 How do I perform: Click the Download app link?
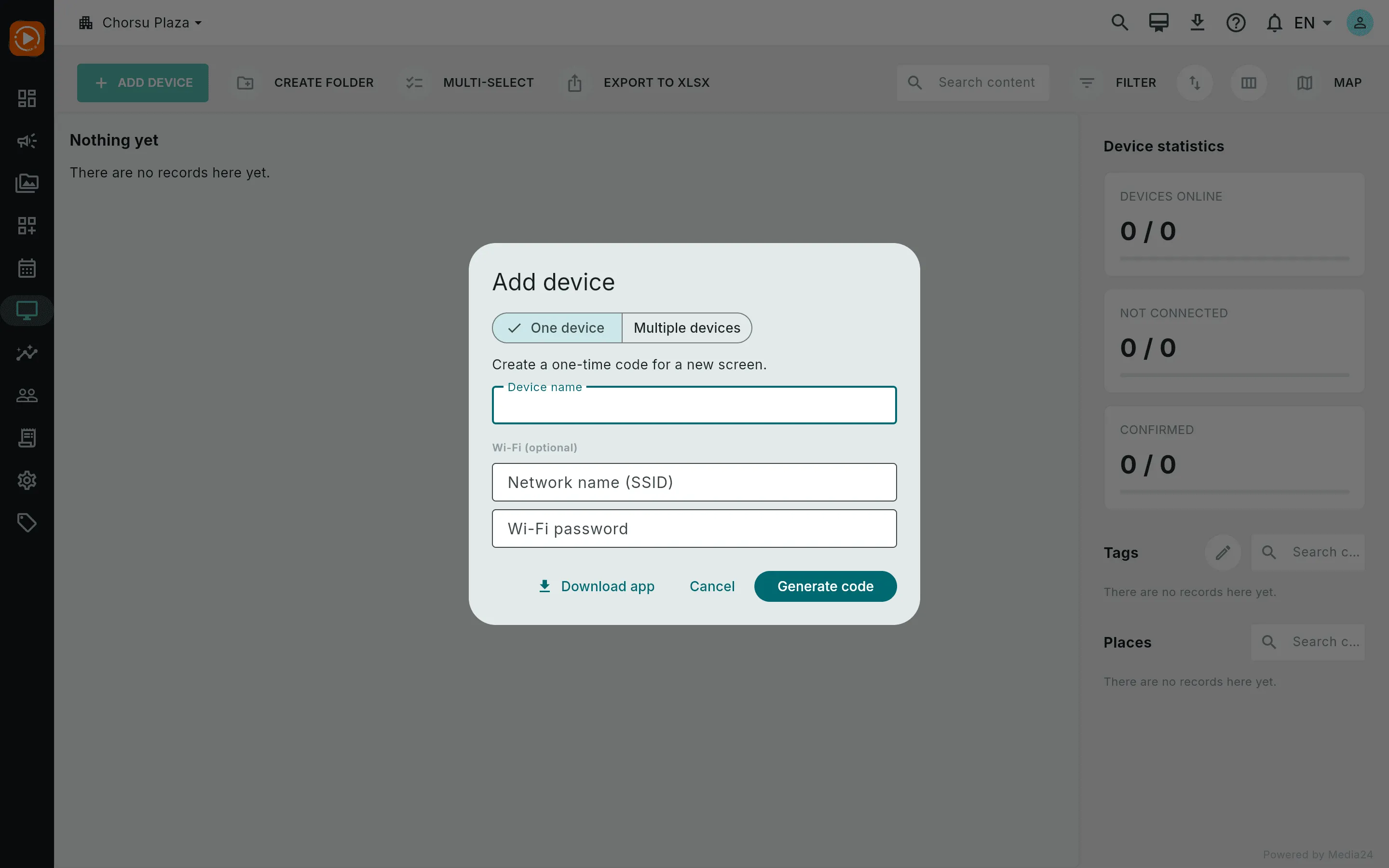tap(596, 586)
